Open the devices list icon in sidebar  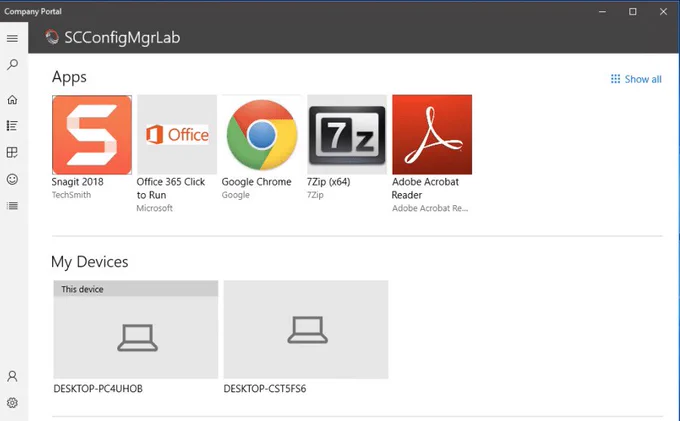[12, 206]
